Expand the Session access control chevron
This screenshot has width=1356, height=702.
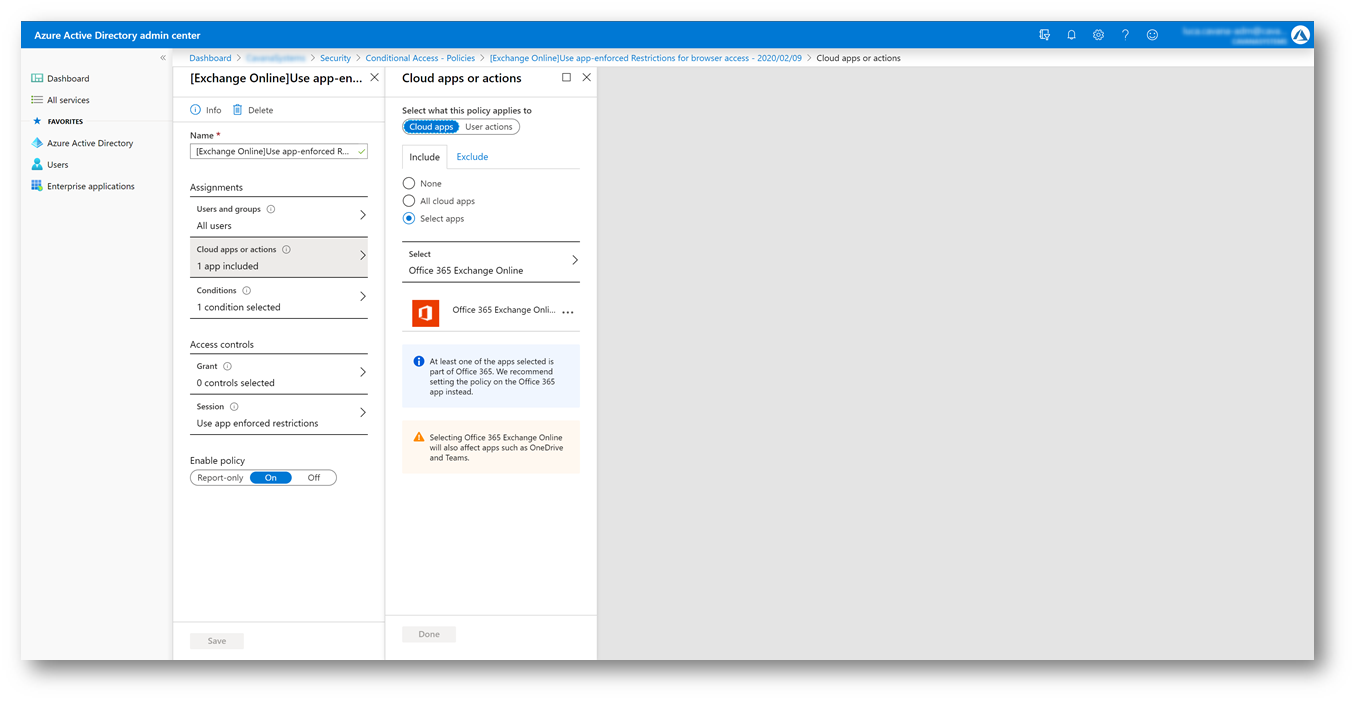(362, 413)
